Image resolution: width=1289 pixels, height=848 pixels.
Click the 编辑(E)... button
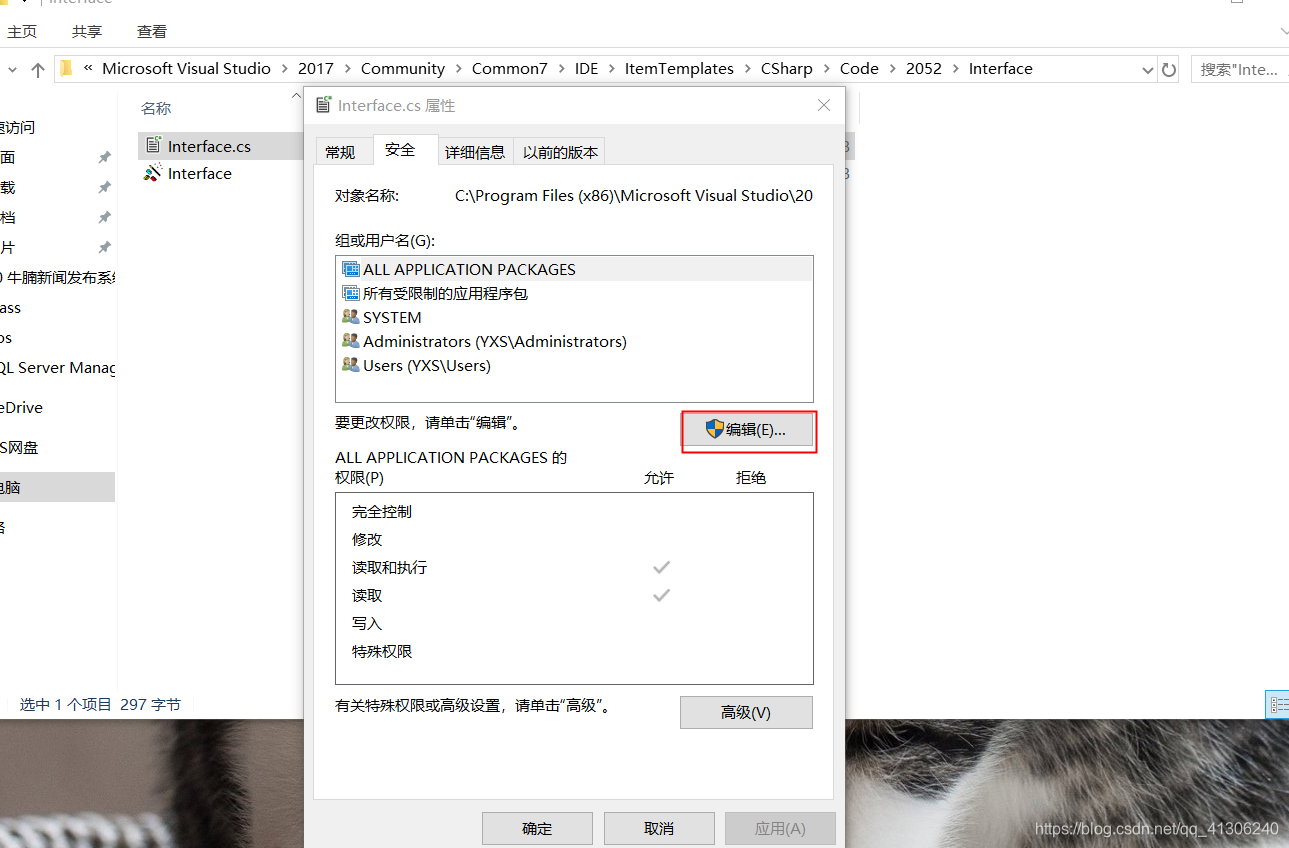(x=746, y=430)
